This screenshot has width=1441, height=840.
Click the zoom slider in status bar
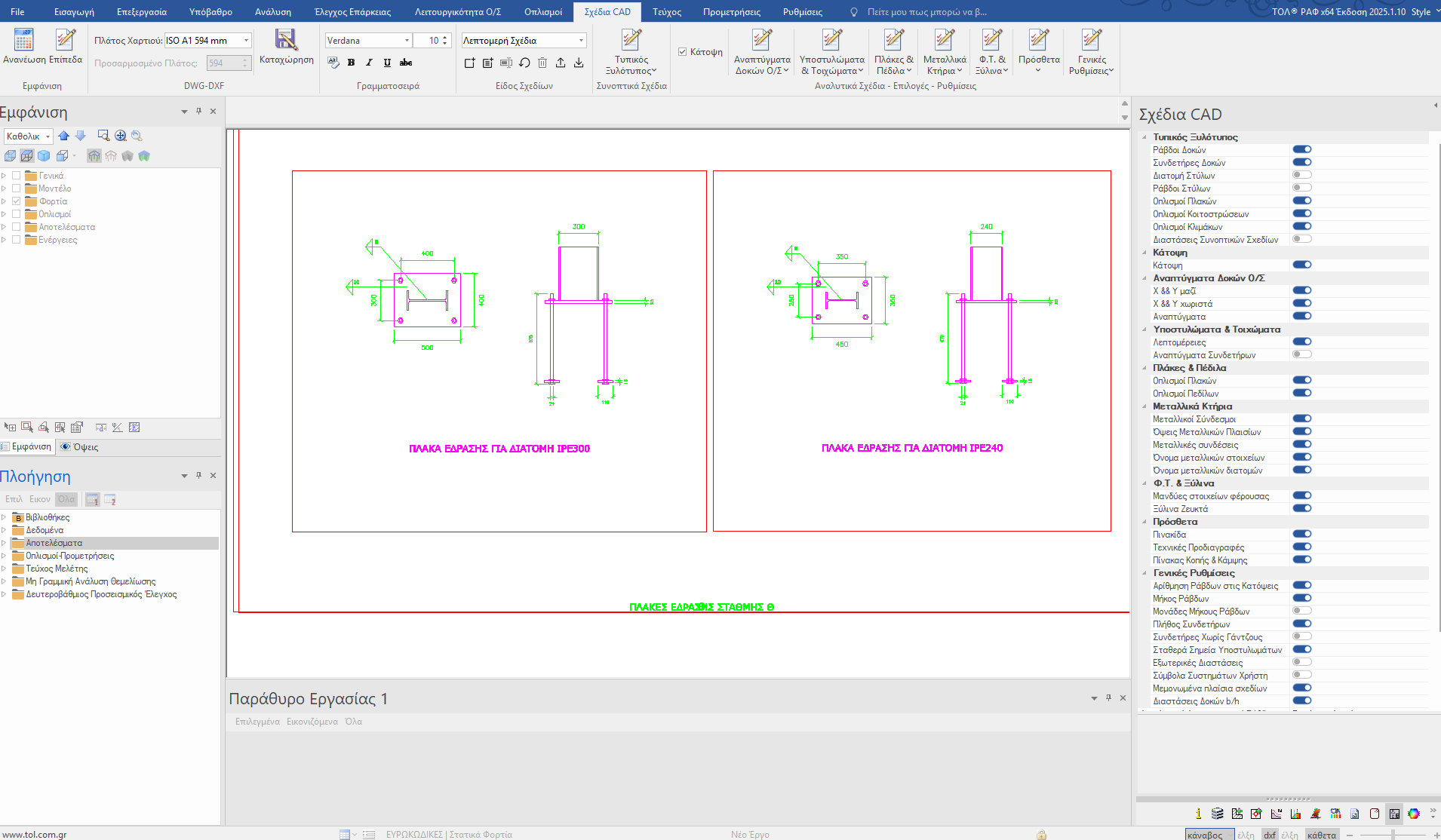(x=1393, y=835)
